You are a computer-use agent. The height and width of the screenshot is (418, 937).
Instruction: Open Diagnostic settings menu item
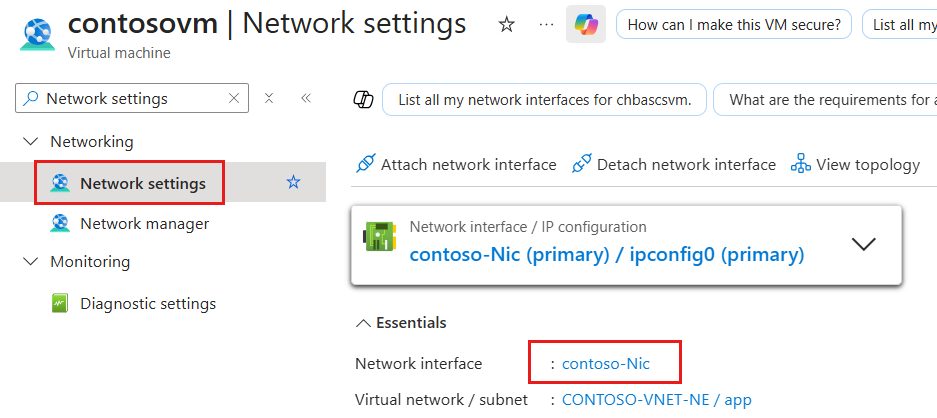tap(148, 304)
